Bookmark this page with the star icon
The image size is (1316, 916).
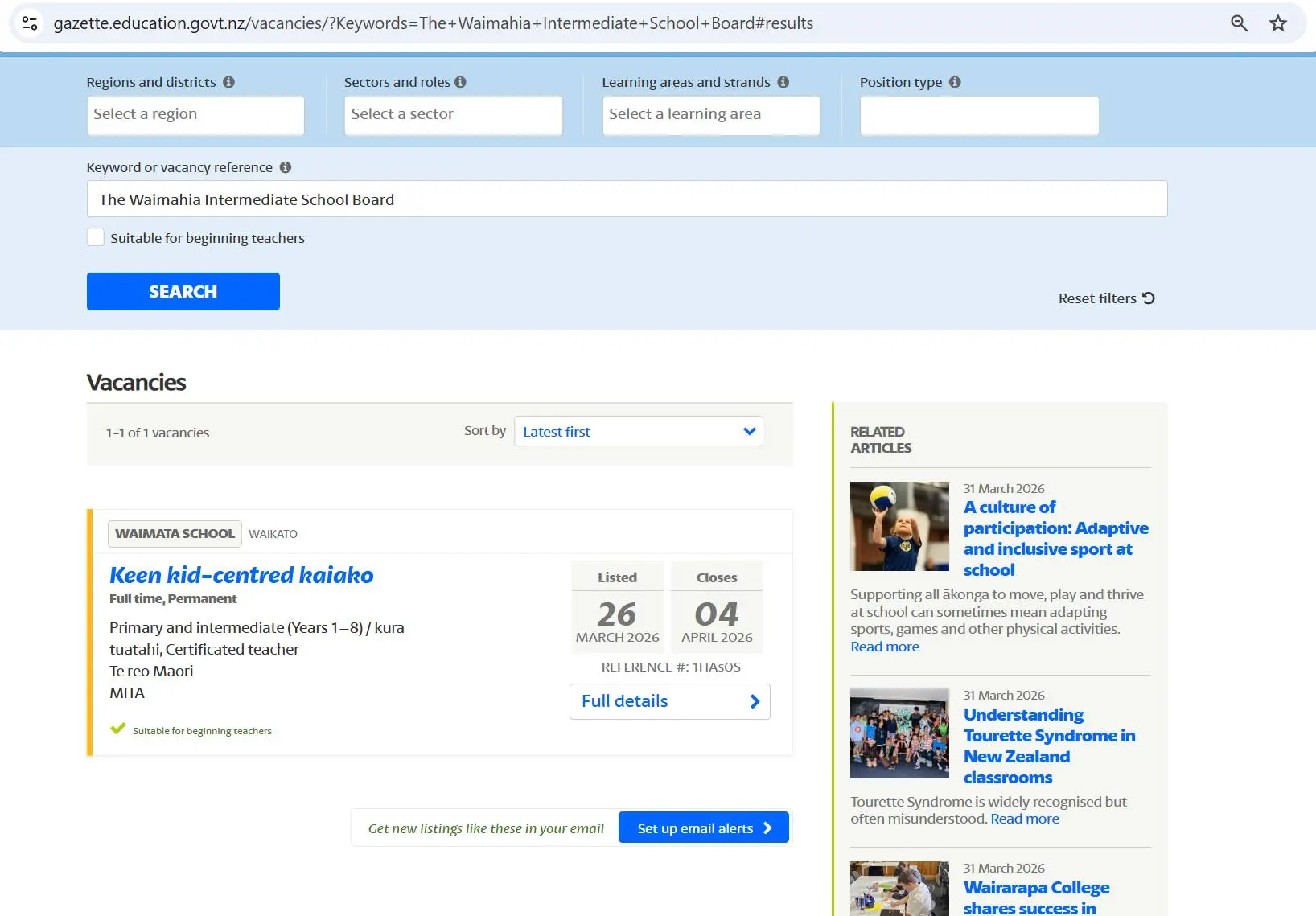click(1277, 23)
